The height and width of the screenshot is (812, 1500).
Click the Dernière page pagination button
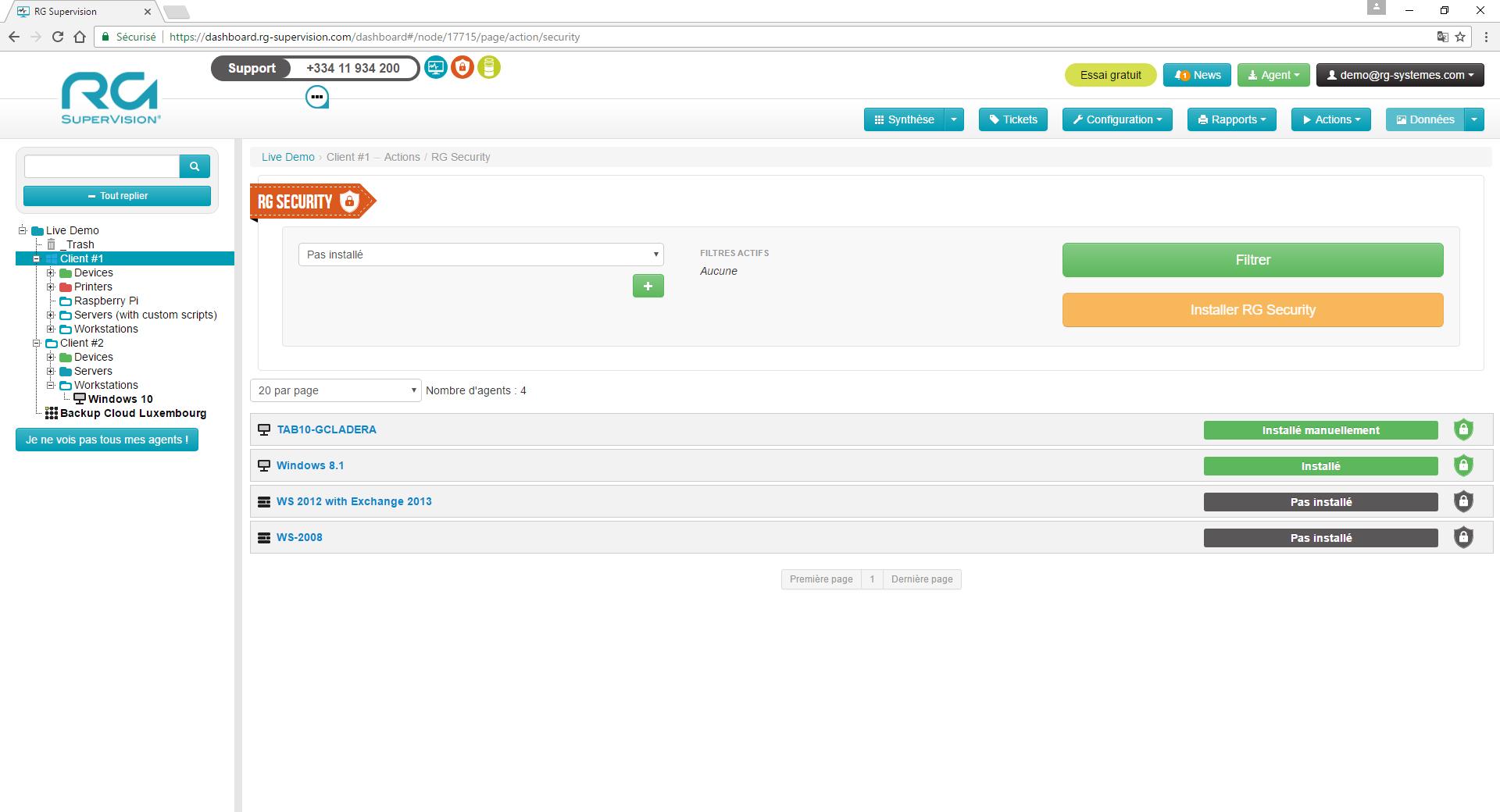tap(922, 579)
